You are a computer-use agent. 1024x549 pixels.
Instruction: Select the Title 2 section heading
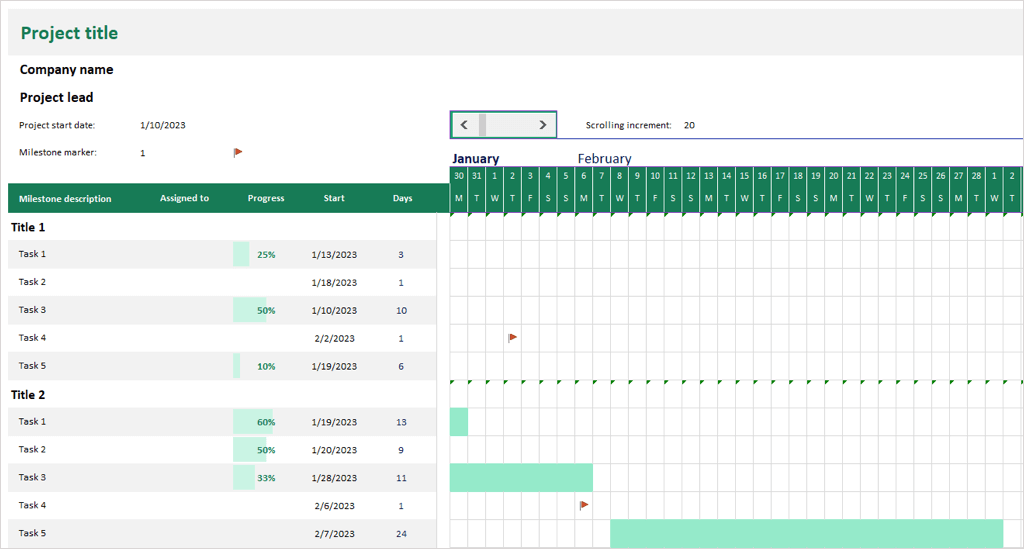[x=28, y=395]
